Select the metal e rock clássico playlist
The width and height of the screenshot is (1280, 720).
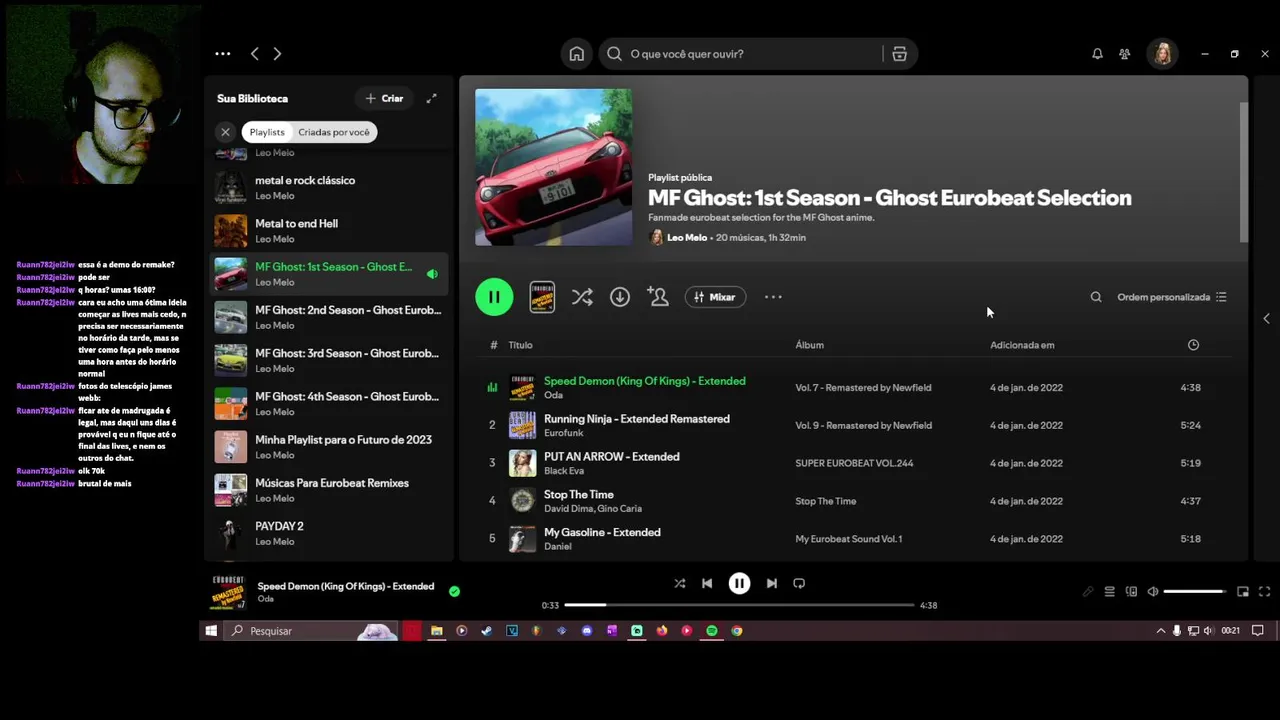tap(328, 188)
